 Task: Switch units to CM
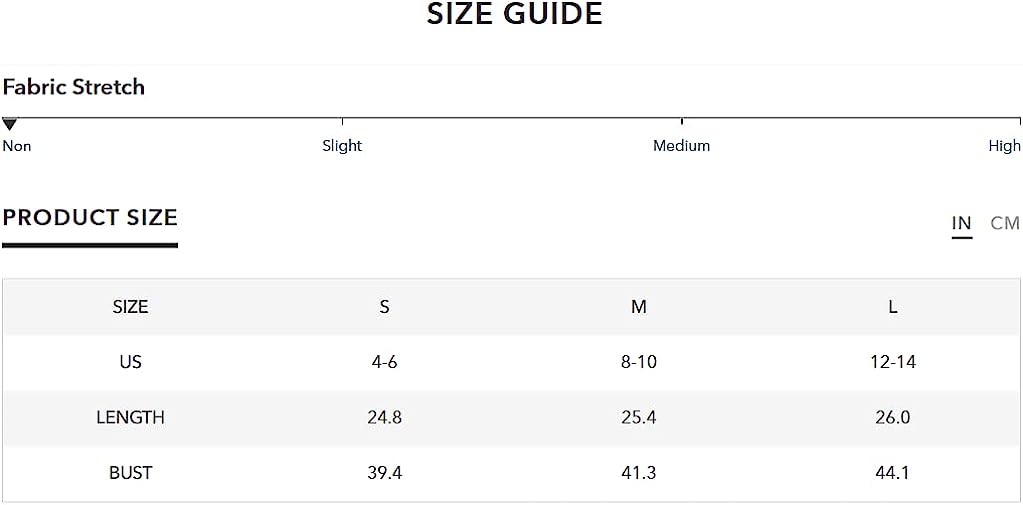coord(1005,223)
